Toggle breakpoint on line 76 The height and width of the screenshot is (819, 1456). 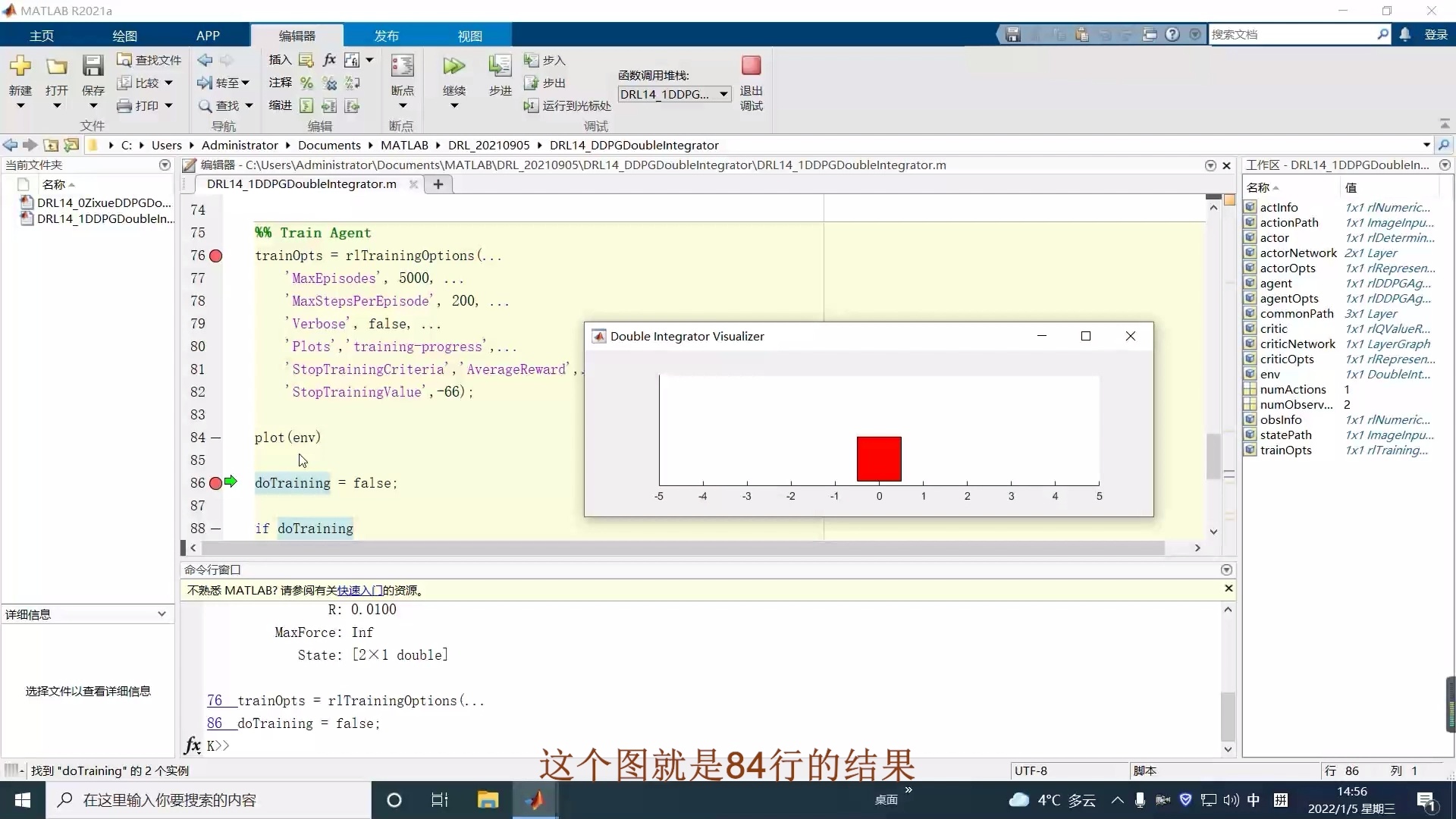tap(216, 256)
